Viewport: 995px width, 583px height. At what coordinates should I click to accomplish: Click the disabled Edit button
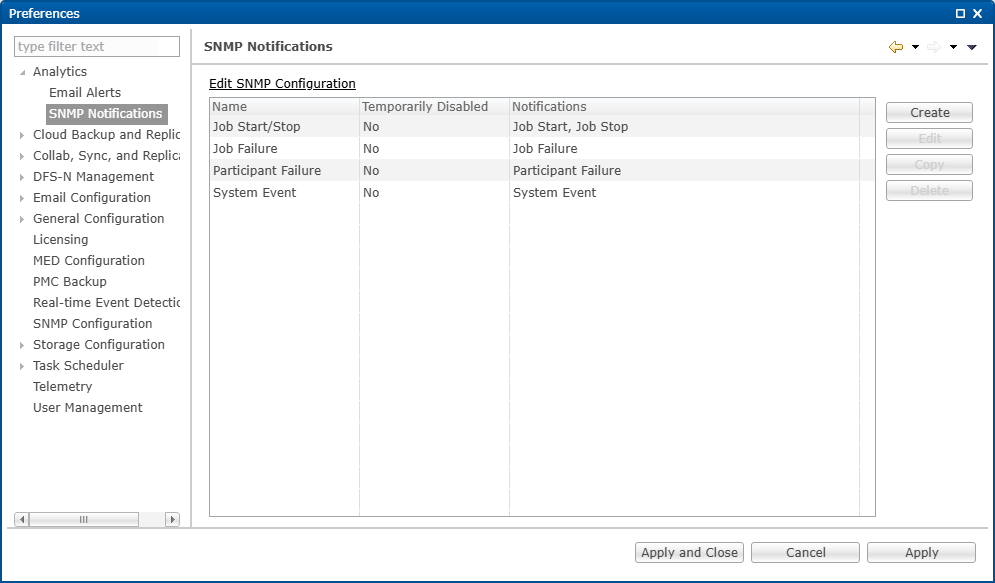pos(930,138)
